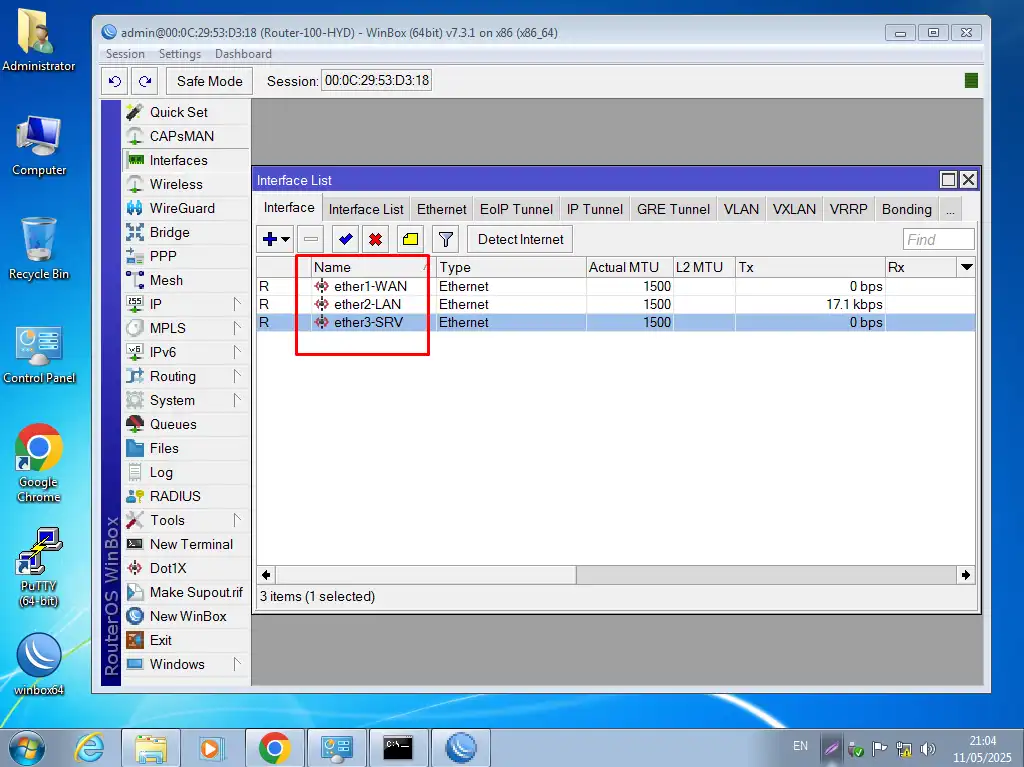
Task: Select the ether1-WAN interface row
Action: (370, 286)
